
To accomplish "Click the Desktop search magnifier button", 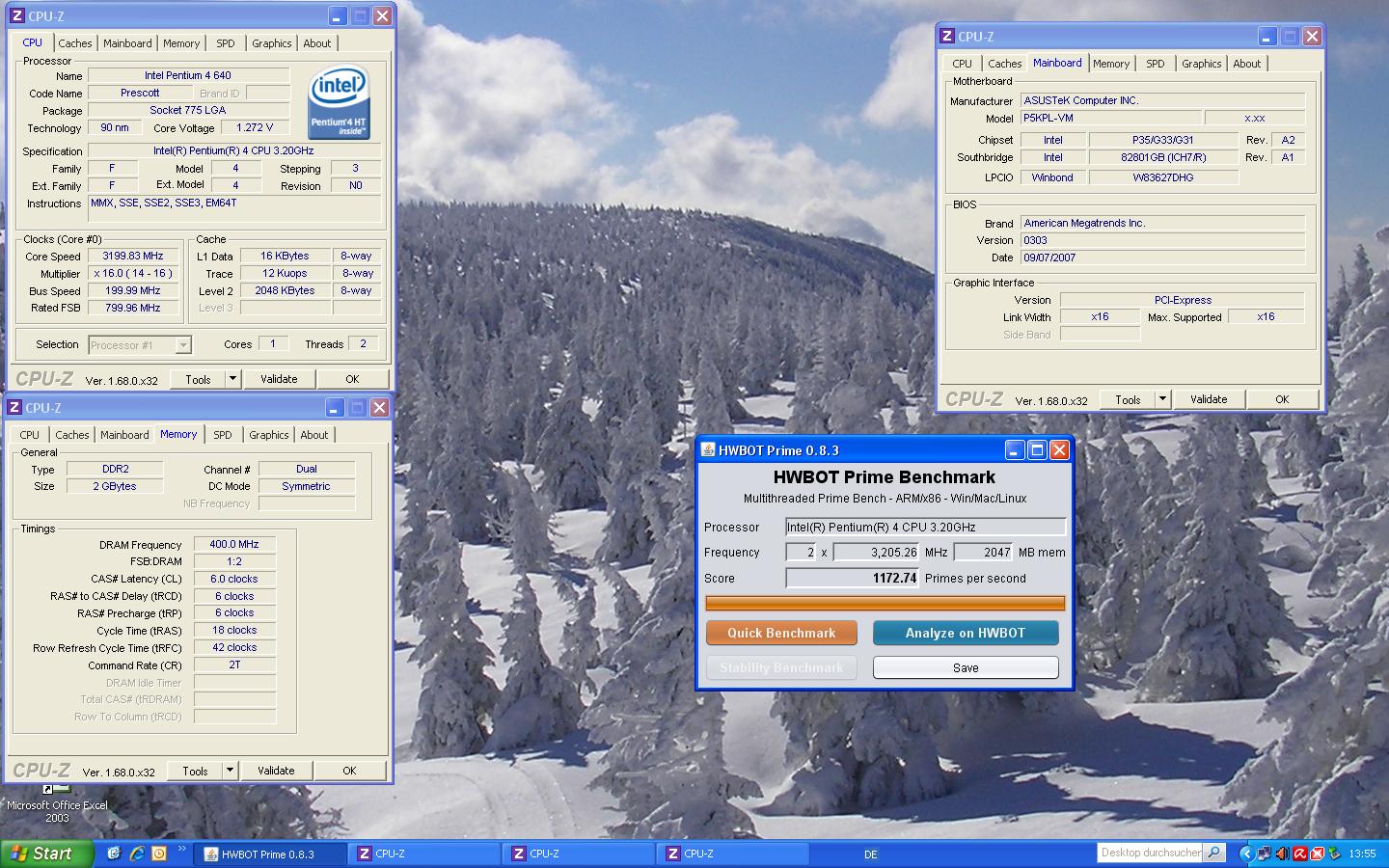I will coord(1214,853).
